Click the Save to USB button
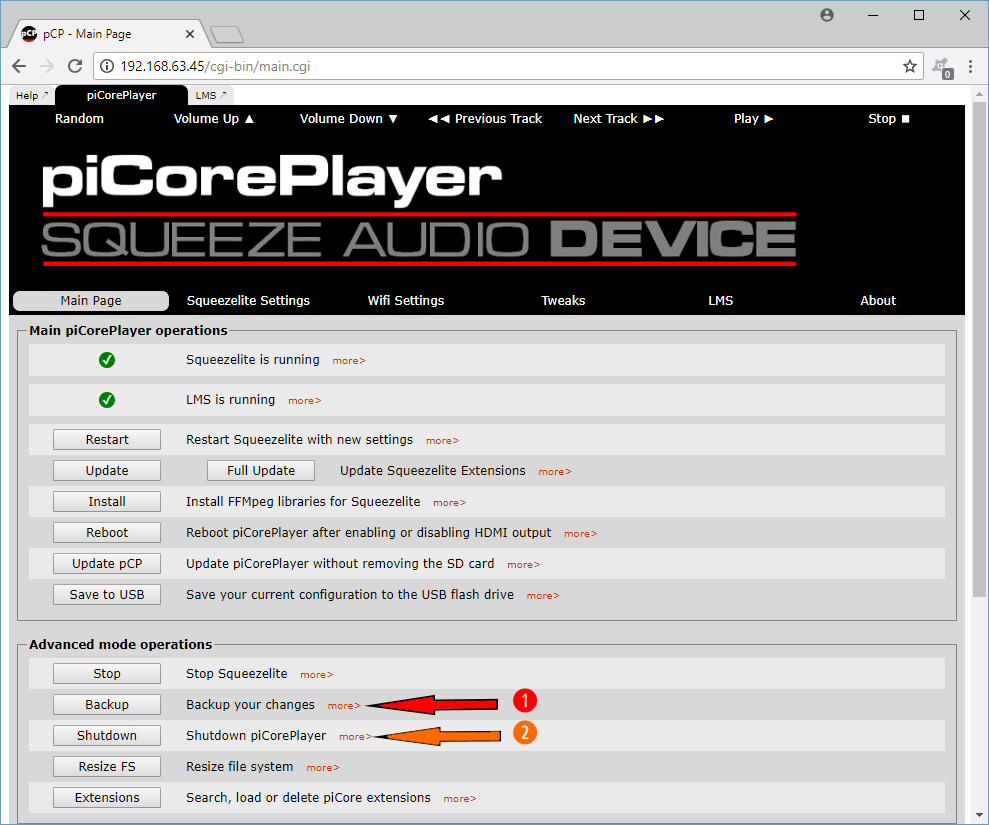 [107, 594]
